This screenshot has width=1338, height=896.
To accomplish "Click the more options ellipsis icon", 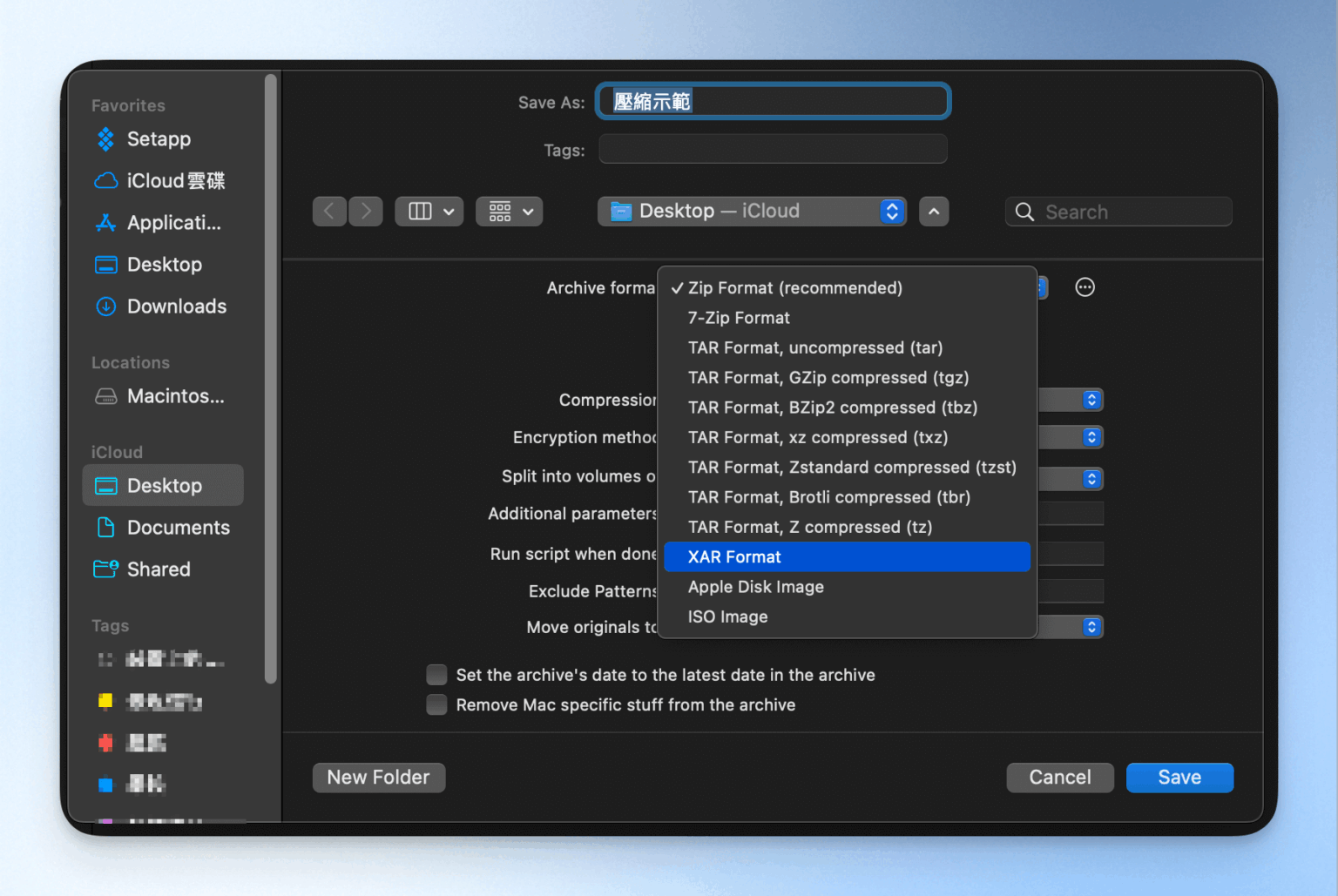I will point(1085,286).
